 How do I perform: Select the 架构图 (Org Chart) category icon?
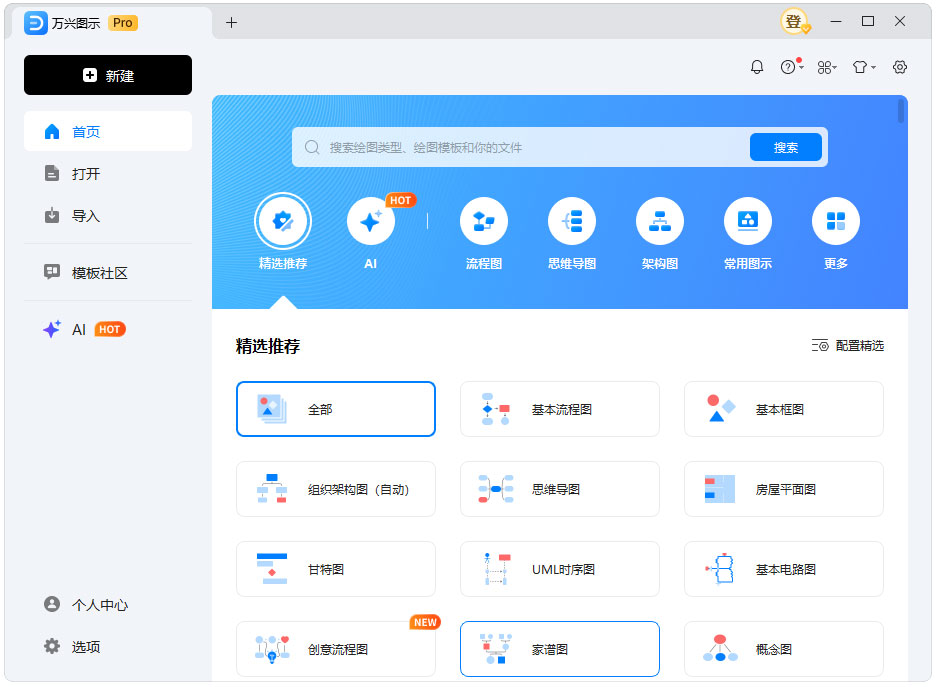click(x=660, y=221)
